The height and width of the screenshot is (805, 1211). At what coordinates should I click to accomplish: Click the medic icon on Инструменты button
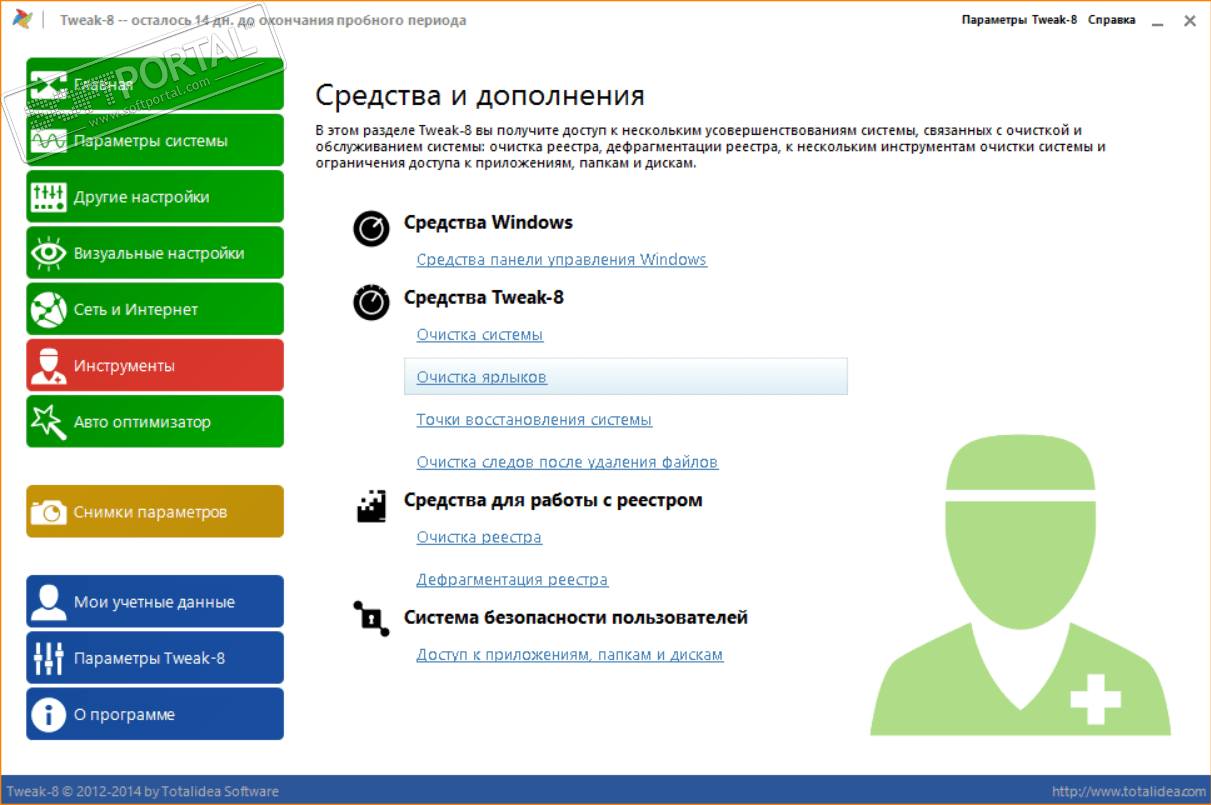[48, 365]
